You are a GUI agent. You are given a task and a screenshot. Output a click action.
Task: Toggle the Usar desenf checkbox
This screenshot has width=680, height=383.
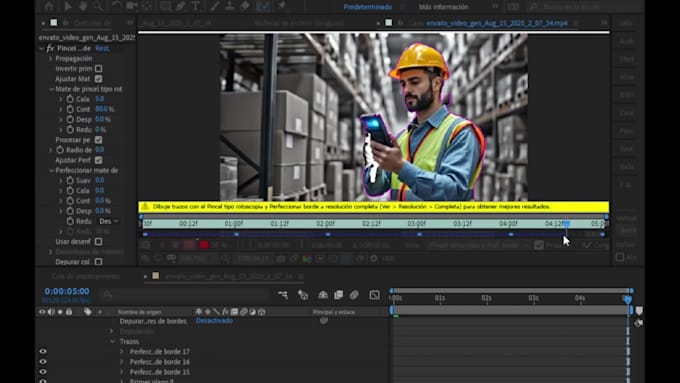(98, 241)
